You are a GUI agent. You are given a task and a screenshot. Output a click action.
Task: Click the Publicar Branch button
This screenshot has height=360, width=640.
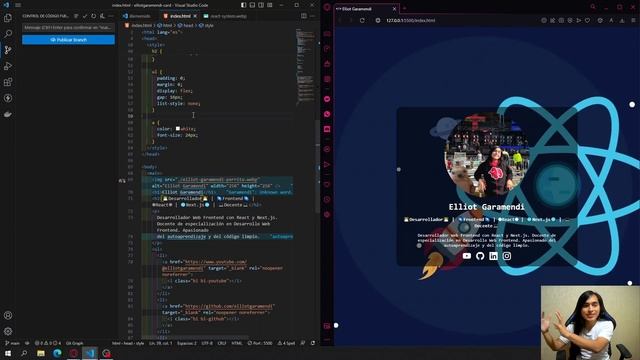(68, 40)
